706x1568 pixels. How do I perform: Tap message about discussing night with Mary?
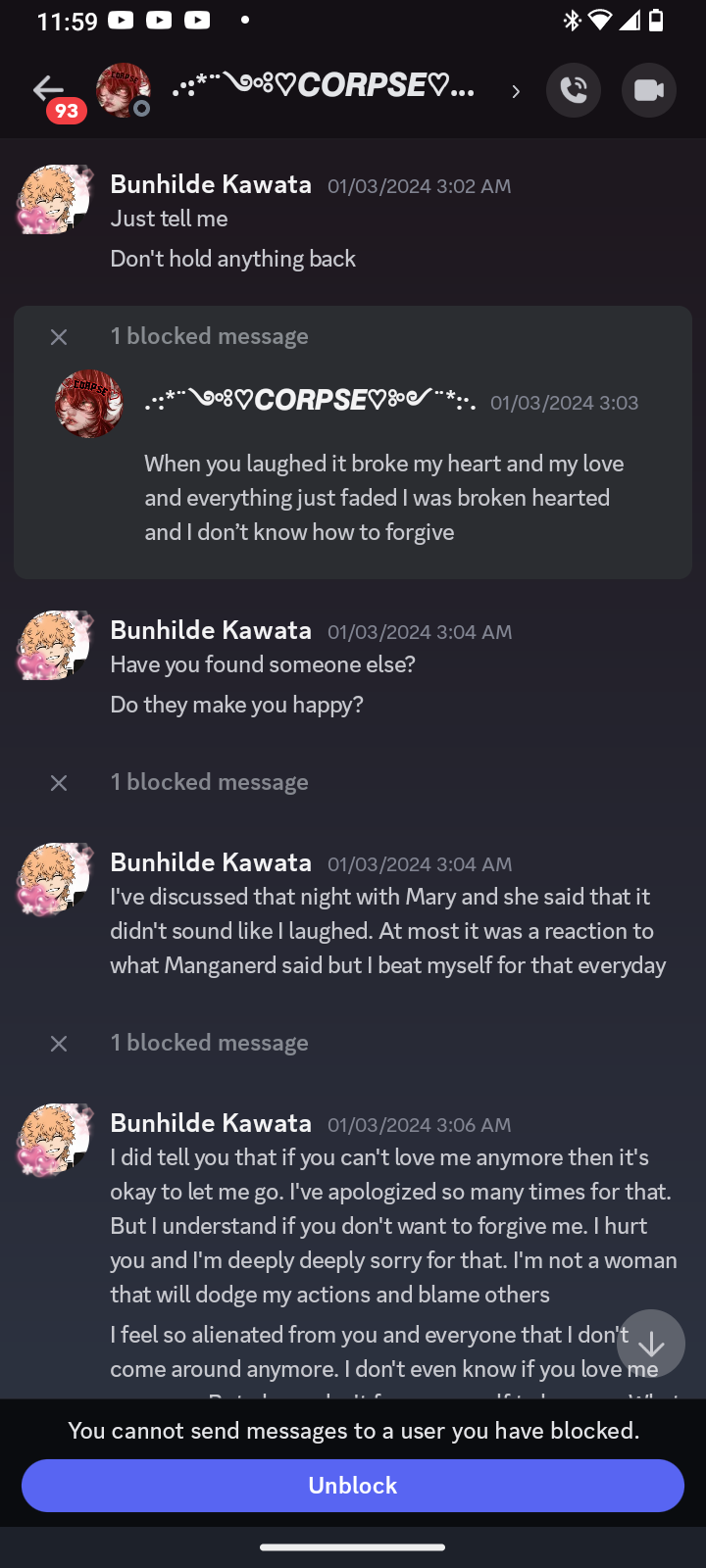(388, 931)
